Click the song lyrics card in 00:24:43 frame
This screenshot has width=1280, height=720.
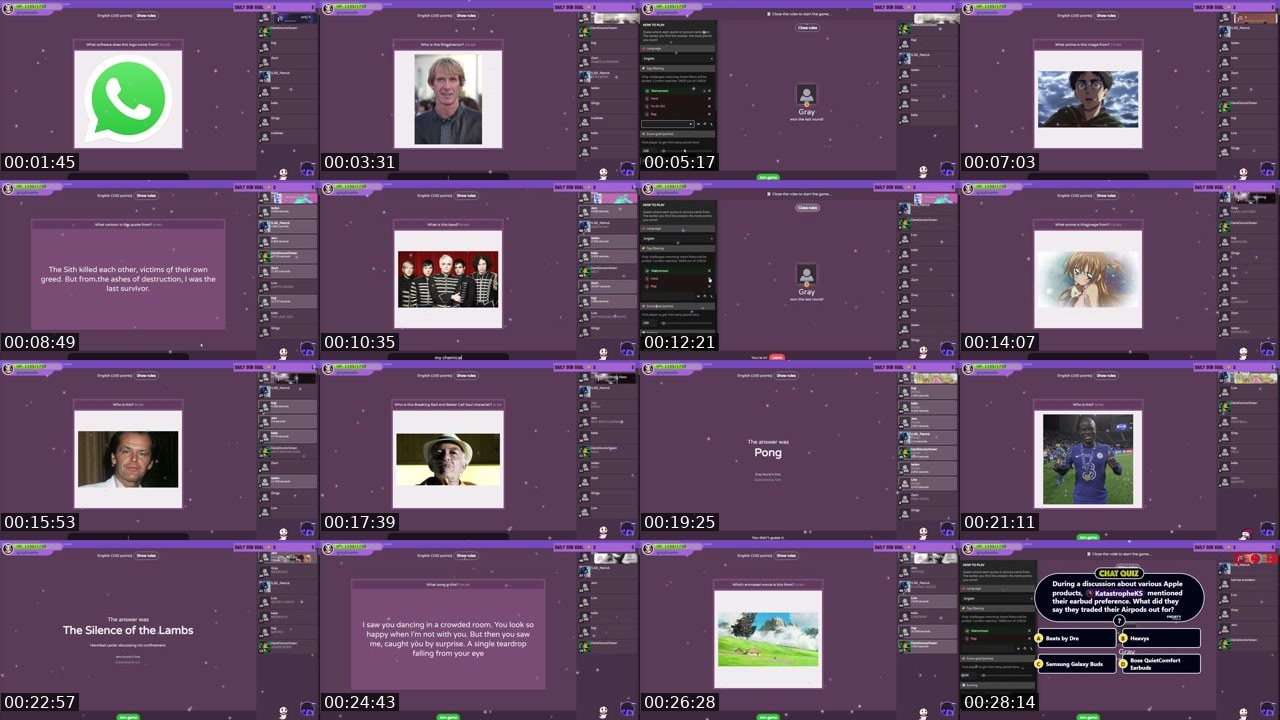[x=448, y=634]
